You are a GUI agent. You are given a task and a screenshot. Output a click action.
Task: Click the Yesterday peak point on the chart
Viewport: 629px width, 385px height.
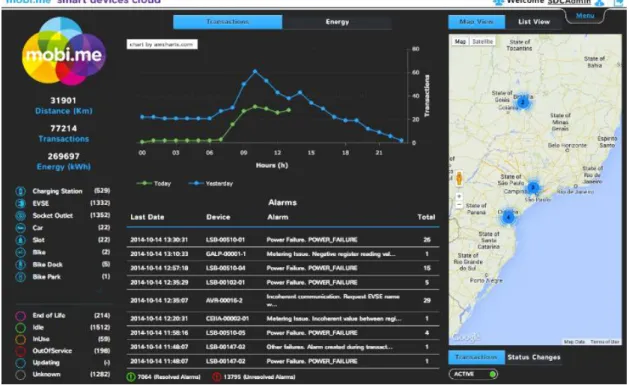point(255,71)
